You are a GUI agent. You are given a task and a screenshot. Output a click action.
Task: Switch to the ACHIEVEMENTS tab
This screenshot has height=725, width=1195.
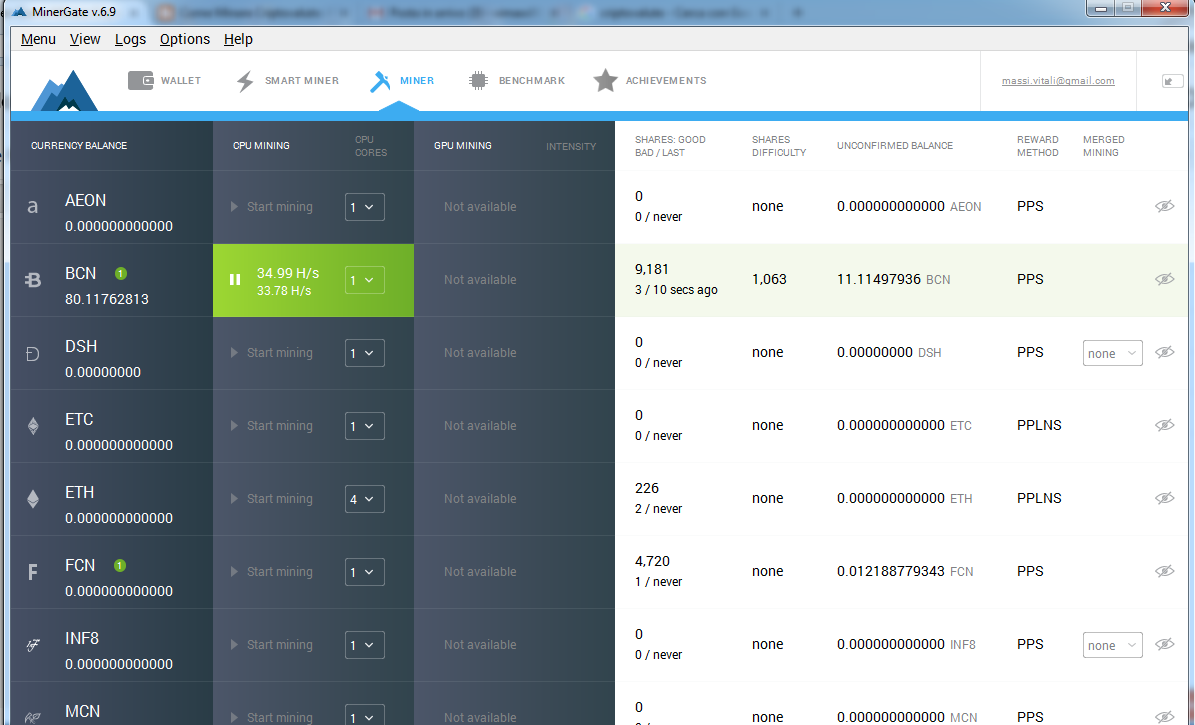[x=650, y=80]
